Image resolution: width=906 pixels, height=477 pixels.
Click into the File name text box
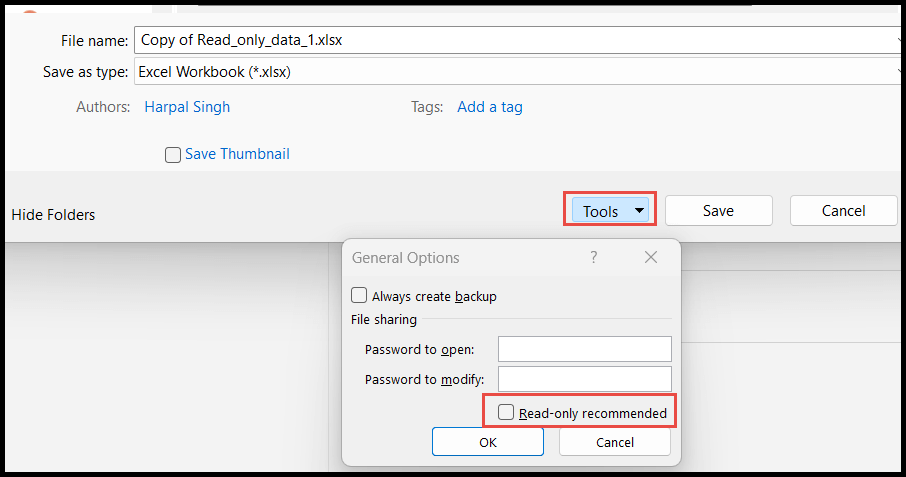(x=514, y=40)
